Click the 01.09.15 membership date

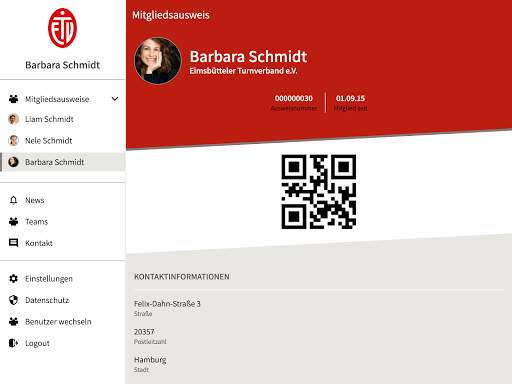pos(350,98)
